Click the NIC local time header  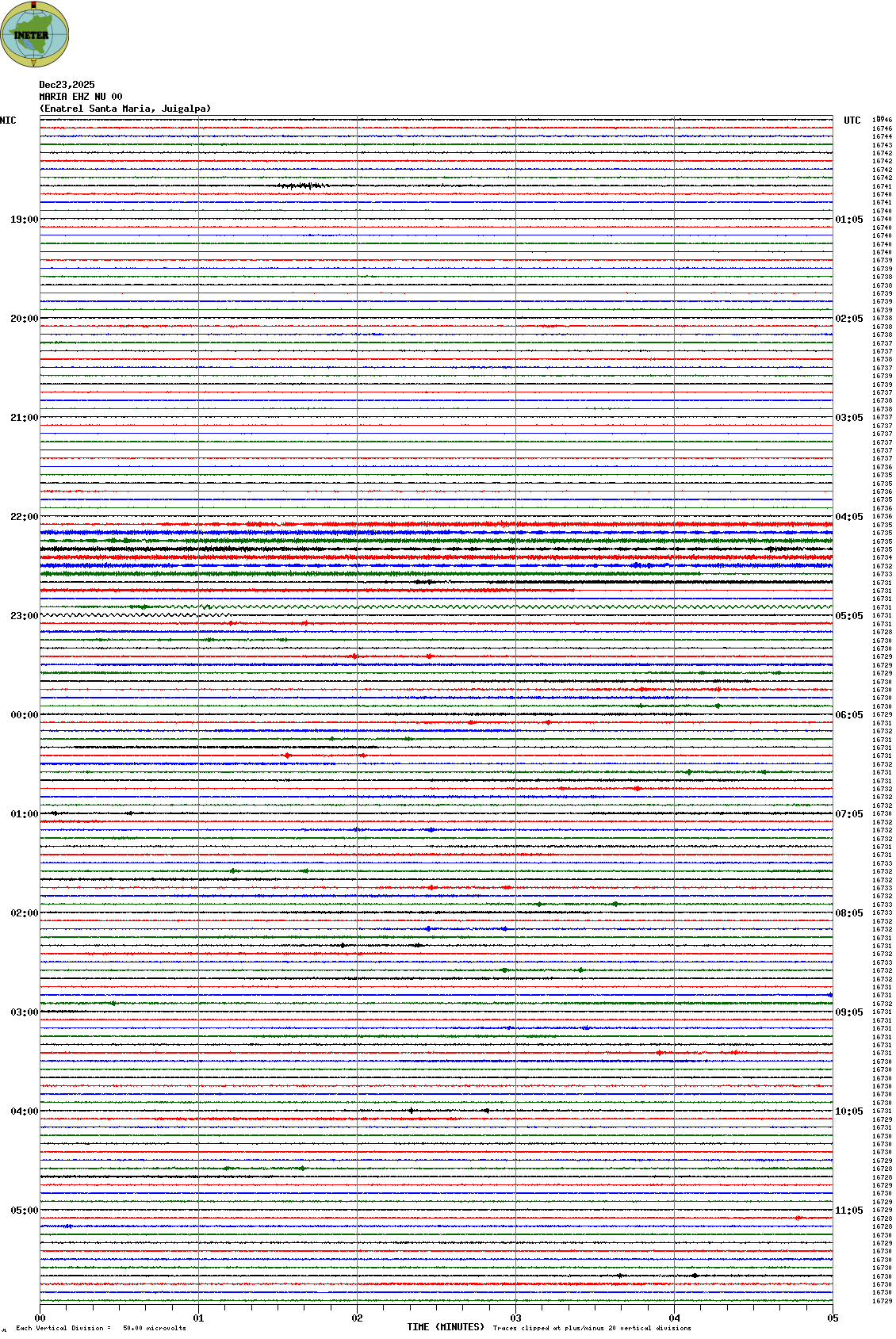pyautogui.click(x=8, y=121)
